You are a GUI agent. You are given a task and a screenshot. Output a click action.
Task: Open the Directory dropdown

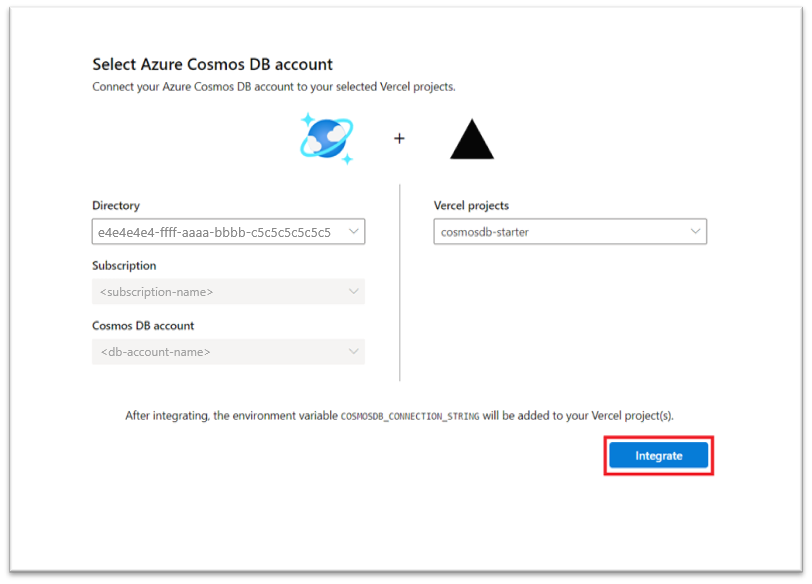pyautogui.click(x=228, y=231)
